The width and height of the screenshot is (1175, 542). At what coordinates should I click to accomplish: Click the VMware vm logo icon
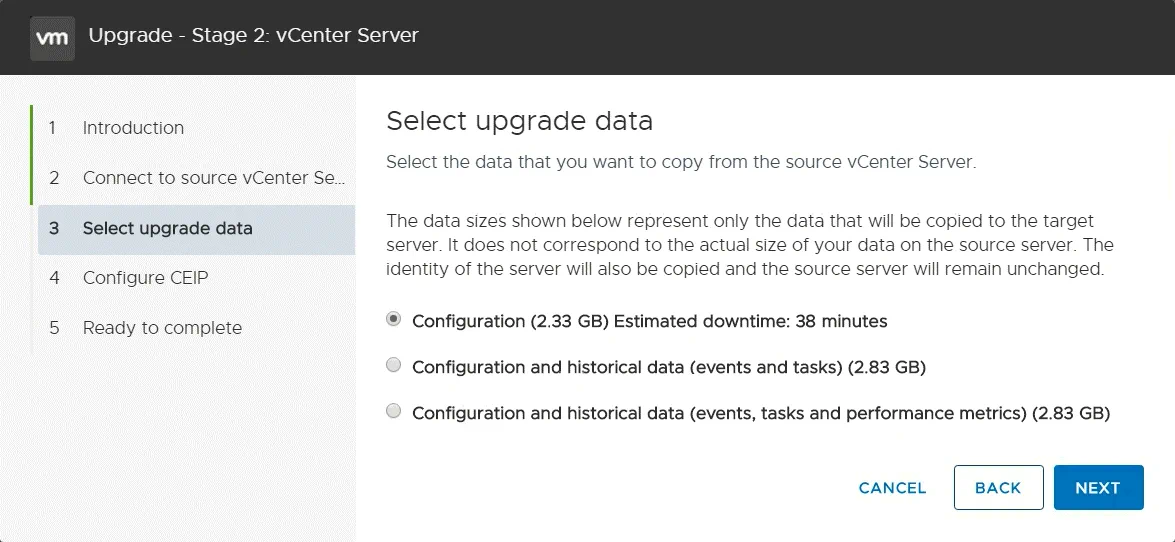52,37
